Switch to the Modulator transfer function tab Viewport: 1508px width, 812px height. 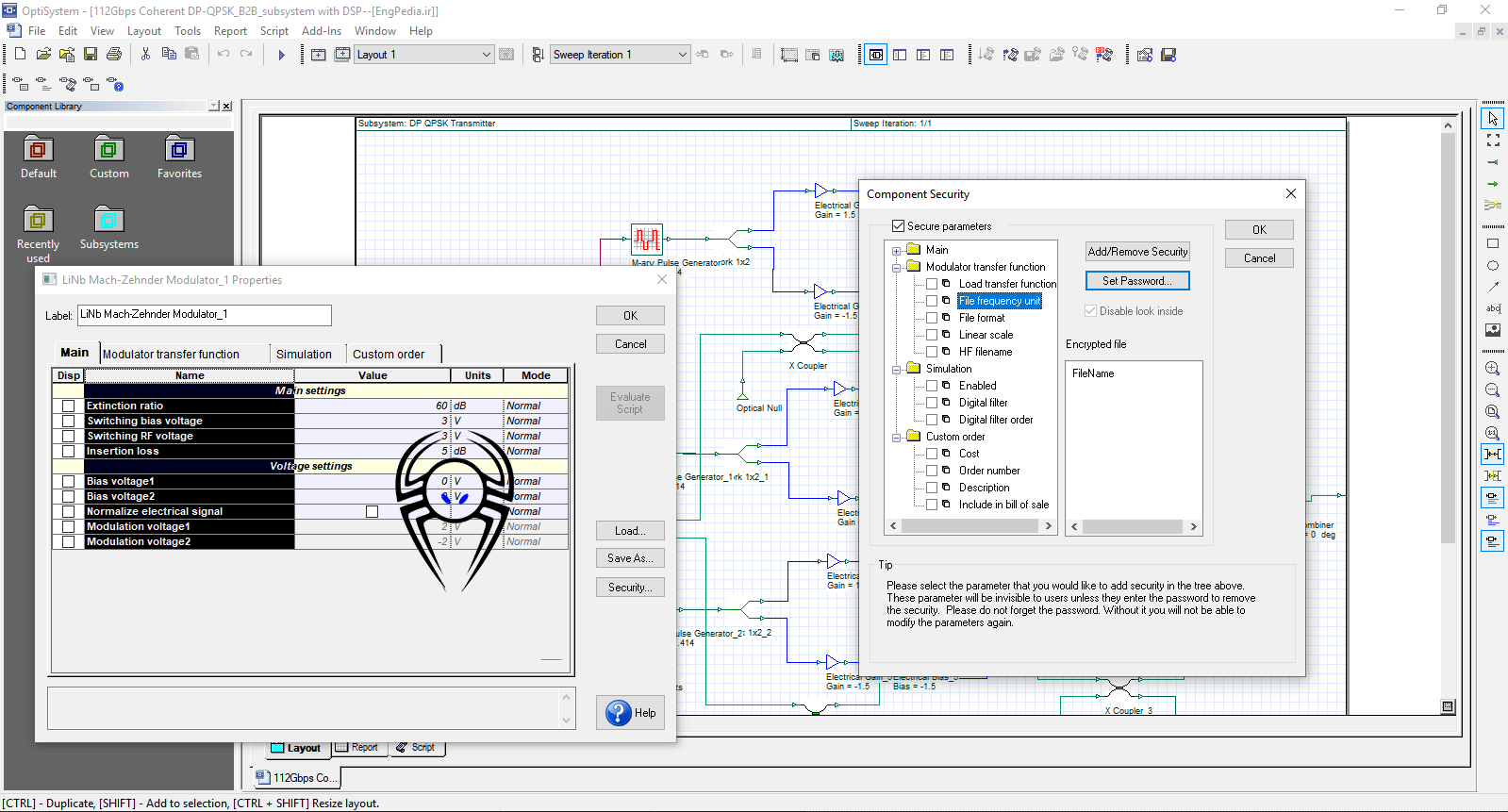tap(171, 355)
